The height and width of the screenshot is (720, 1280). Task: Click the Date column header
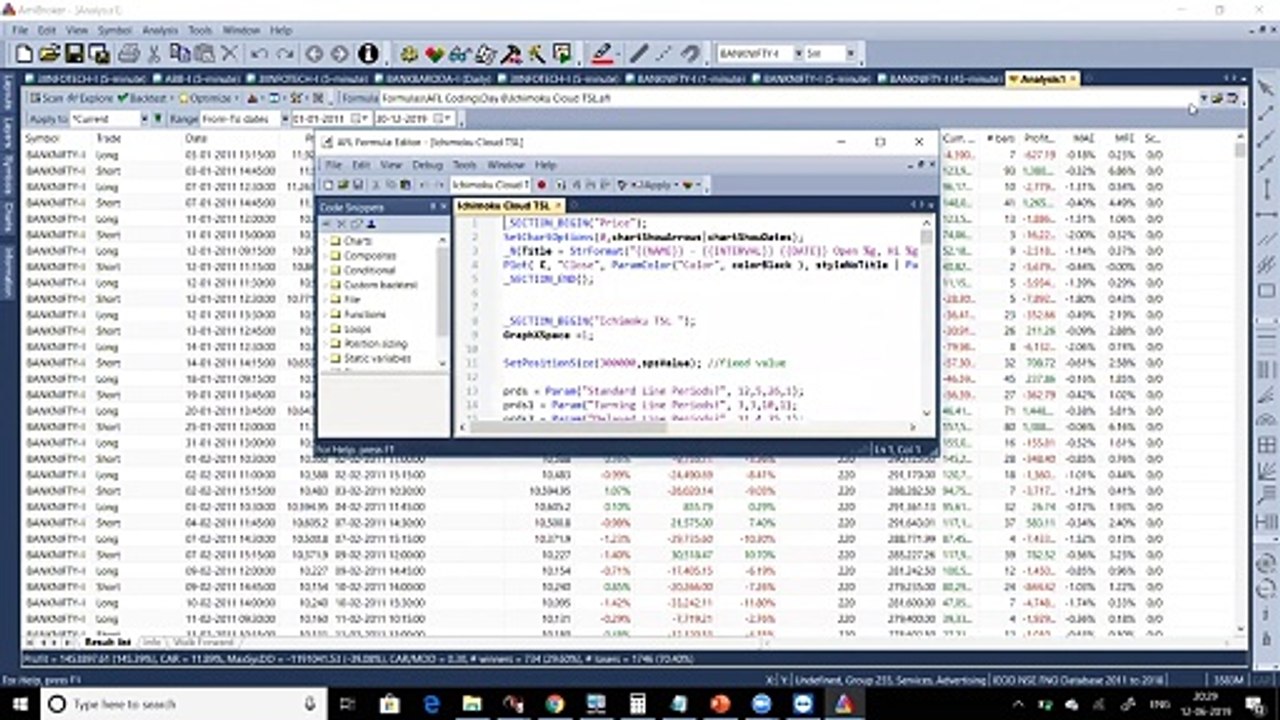coord(196,138)
